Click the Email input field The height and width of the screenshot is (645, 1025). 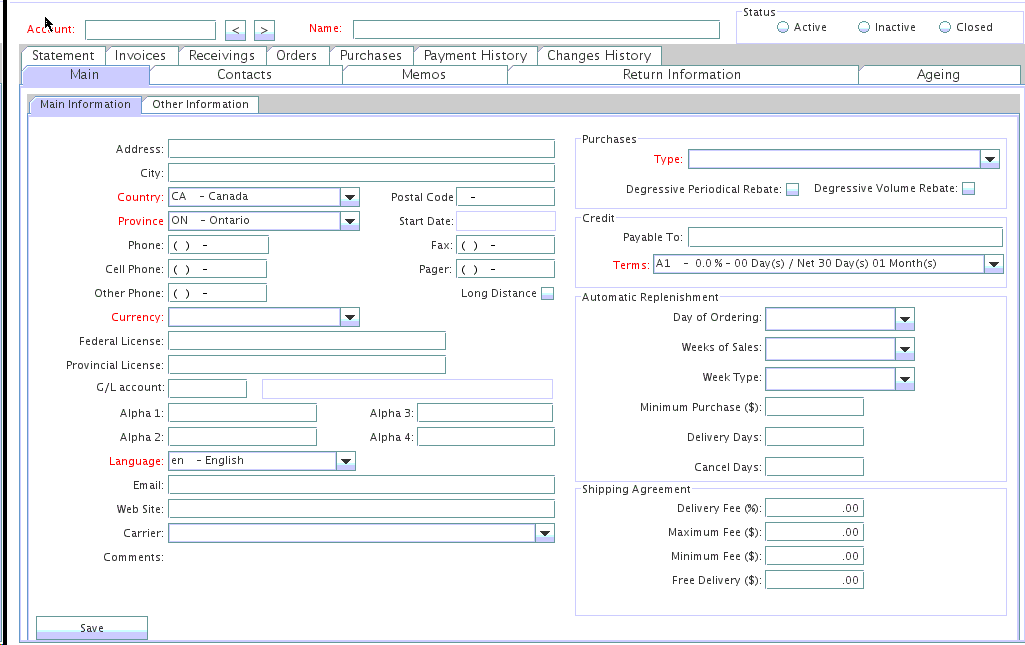[x=361, y=485]
